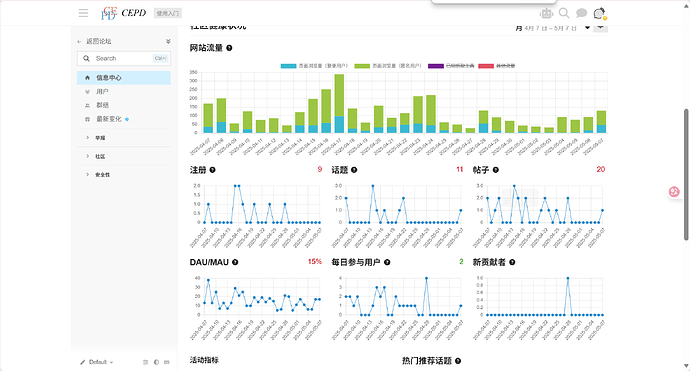Viewport: 690px width, 371px height.
Task: Click the 信息中心 home icon
Action: tap(87, 78)
